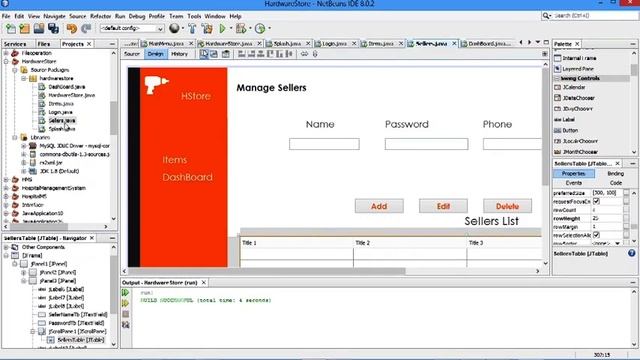Open the Code properties section
Viewport: 640px width, 360px height.
tap(616, 183)
